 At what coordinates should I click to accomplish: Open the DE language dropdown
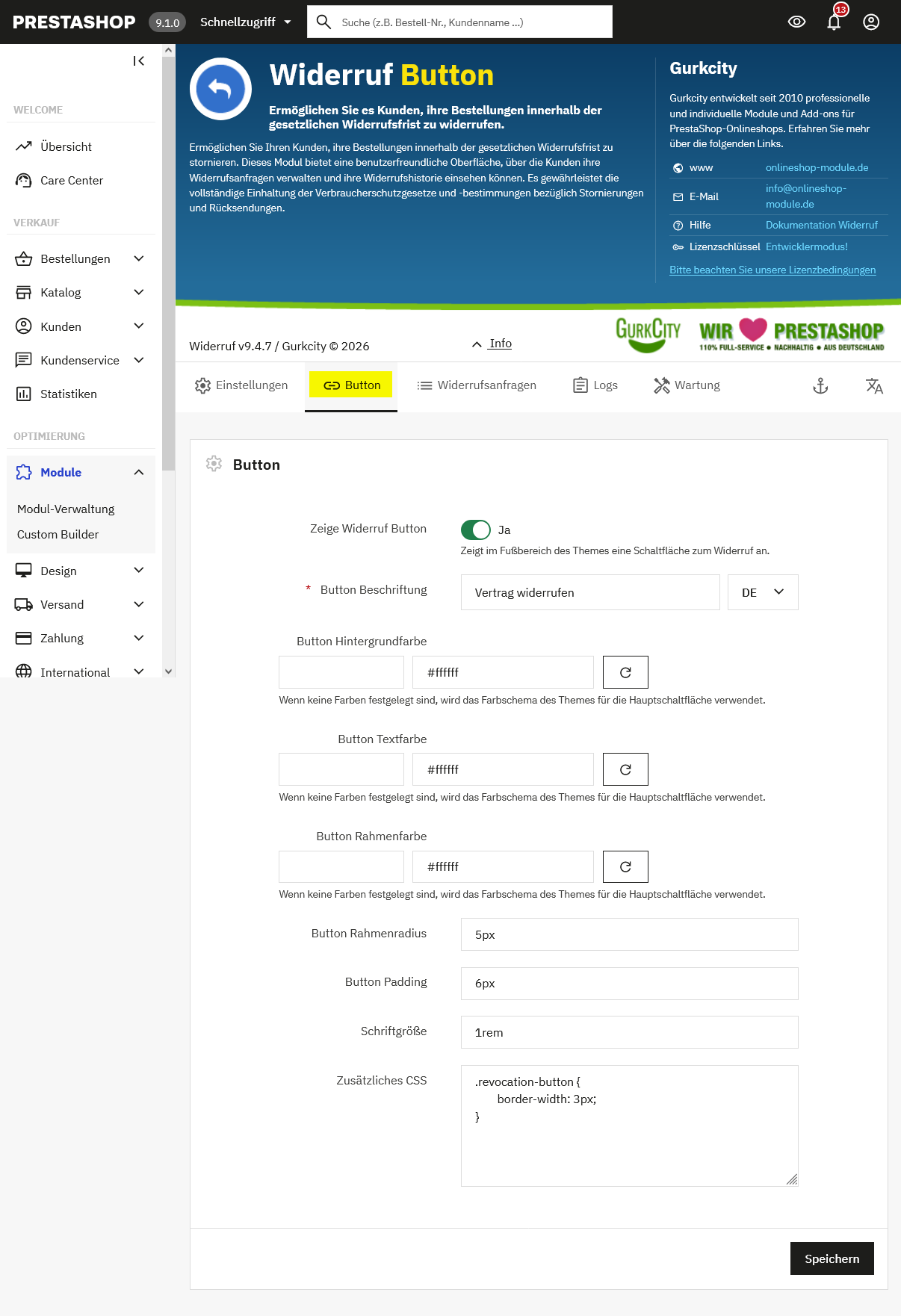point(763,592)
